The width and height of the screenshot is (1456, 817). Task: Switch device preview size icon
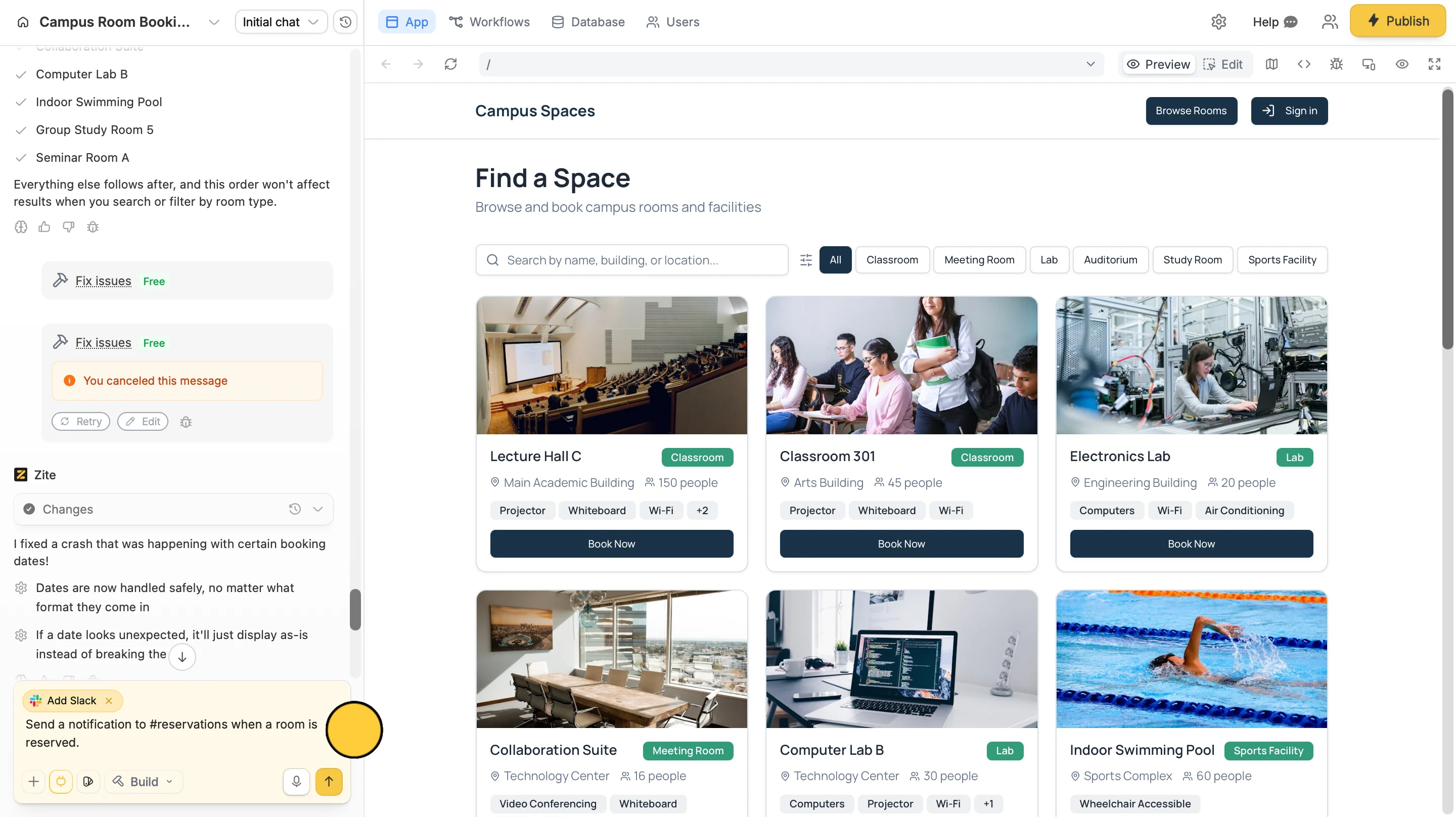coord(1369,64)
